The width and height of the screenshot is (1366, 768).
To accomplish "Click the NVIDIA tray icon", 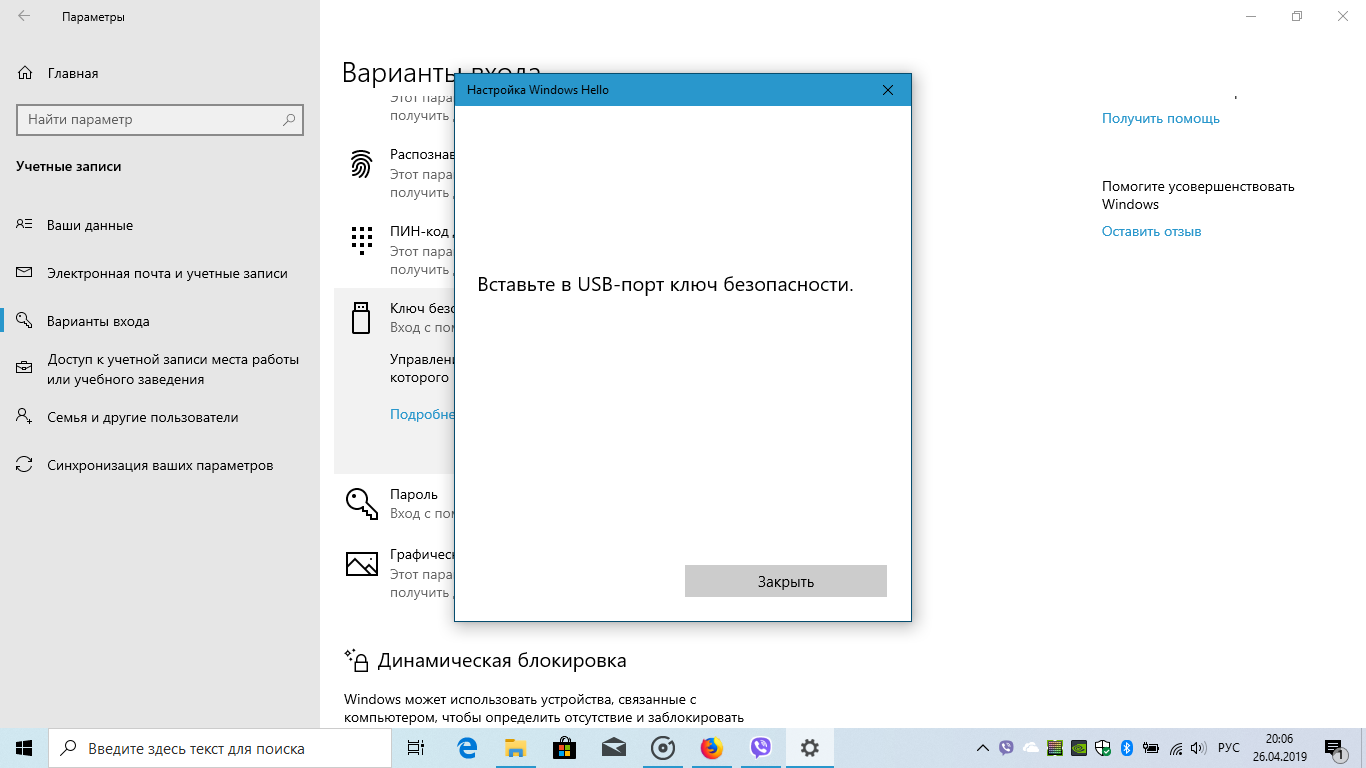I will (x=1079, y=748).
